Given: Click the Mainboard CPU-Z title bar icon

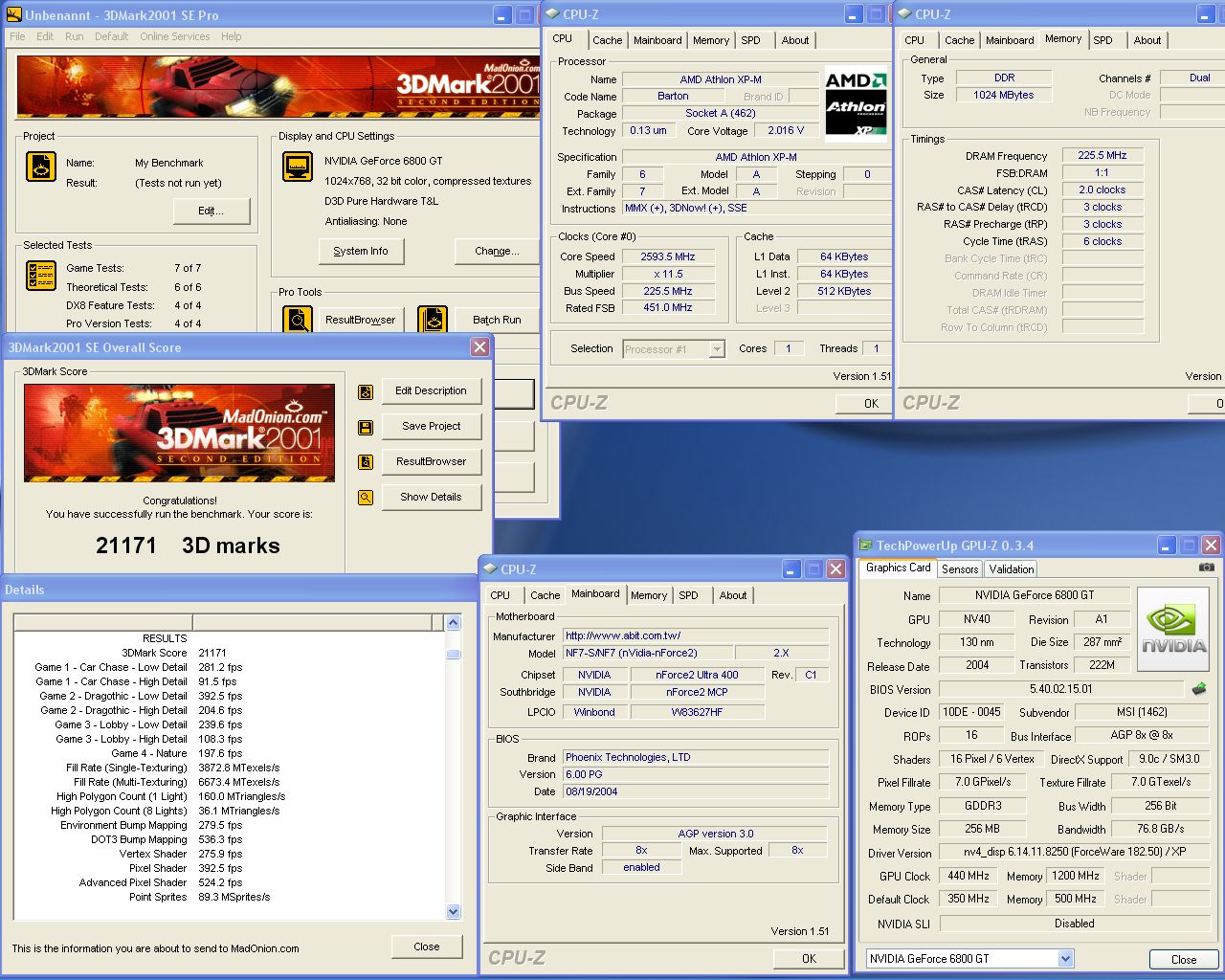Looking at the screenshot, I should pyautogui.click(x=490, y=568).
